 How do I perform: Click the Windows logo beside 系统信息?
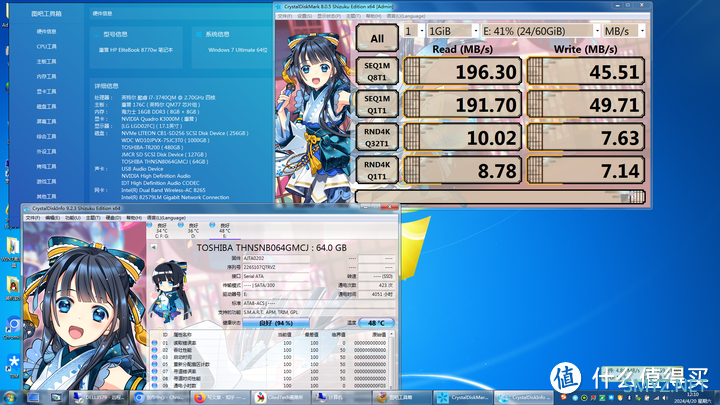[x=199, y=34]
